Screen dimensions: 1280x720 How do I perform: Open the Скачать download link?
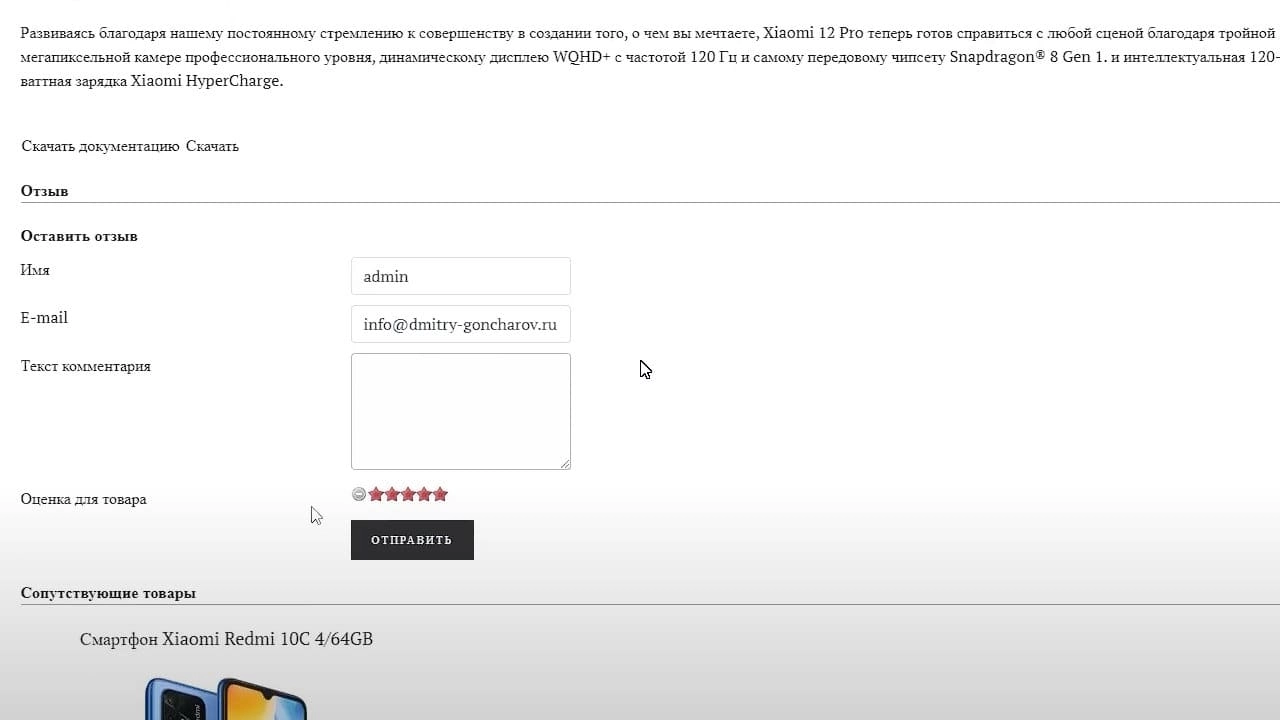(212, 146)
